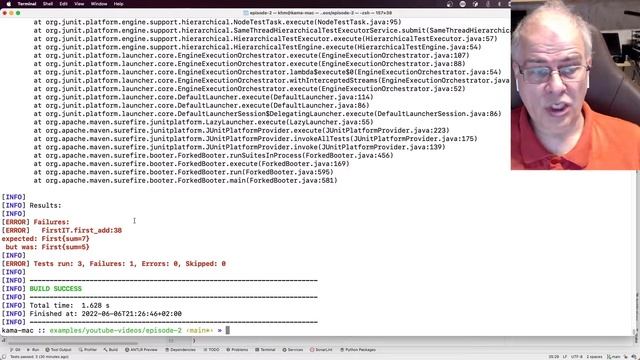Open the Shell menu

[48, 4]
